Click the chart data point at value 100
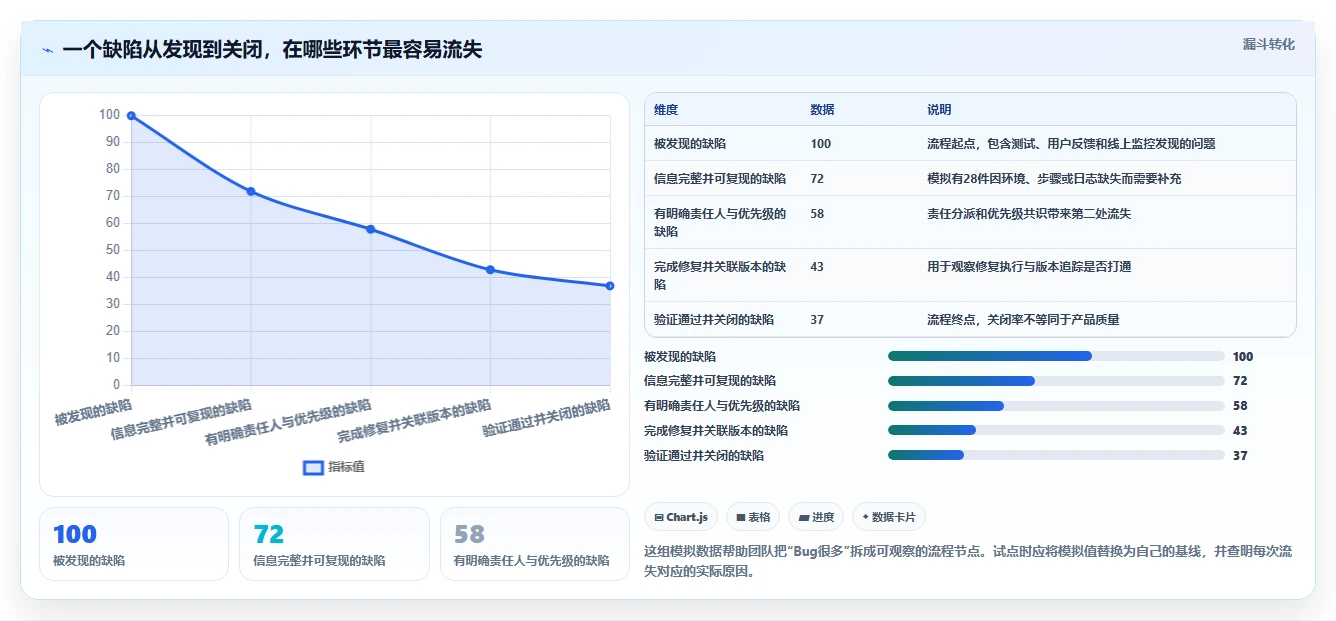The image size is (1336, 621). pos(131,116)
